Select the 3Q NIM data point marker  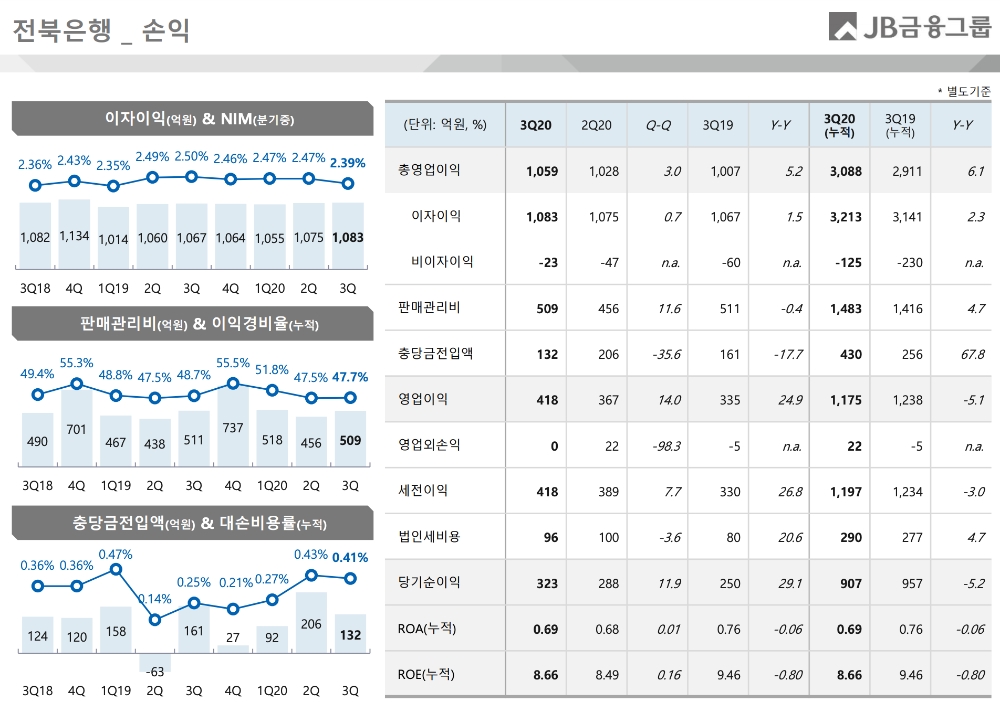point(347,184)
